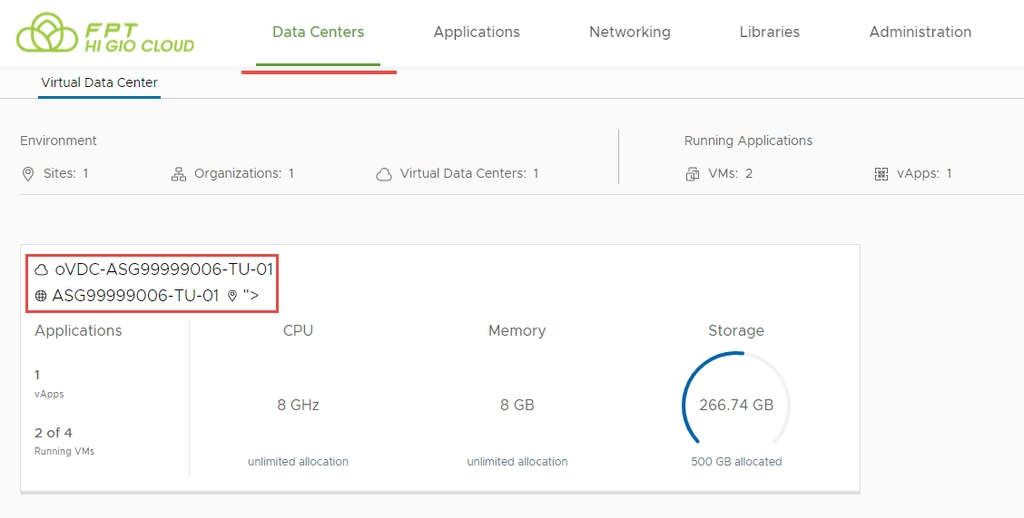
Task: Click the 2 of 4 Running VMs count
Action: tap(54, 433)
